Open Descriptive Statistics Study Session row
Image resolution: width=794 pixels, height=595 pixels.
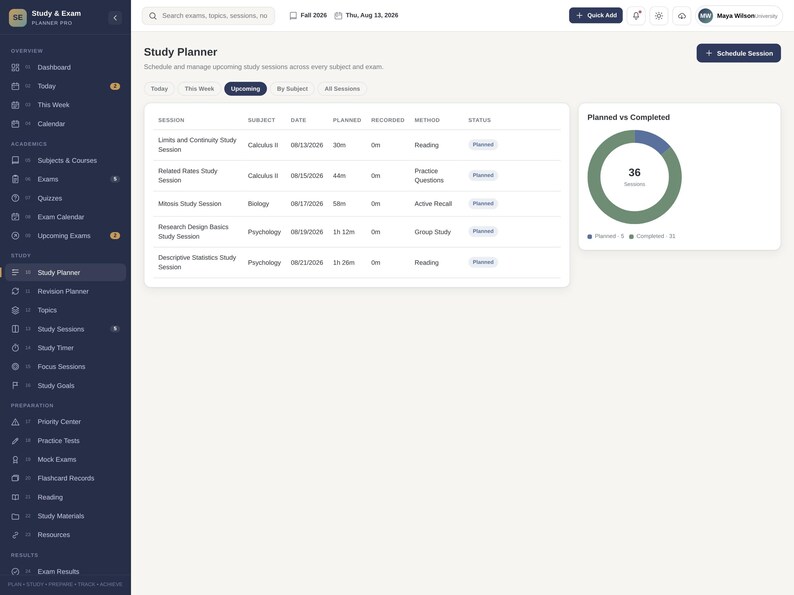(x=357, y=263)
